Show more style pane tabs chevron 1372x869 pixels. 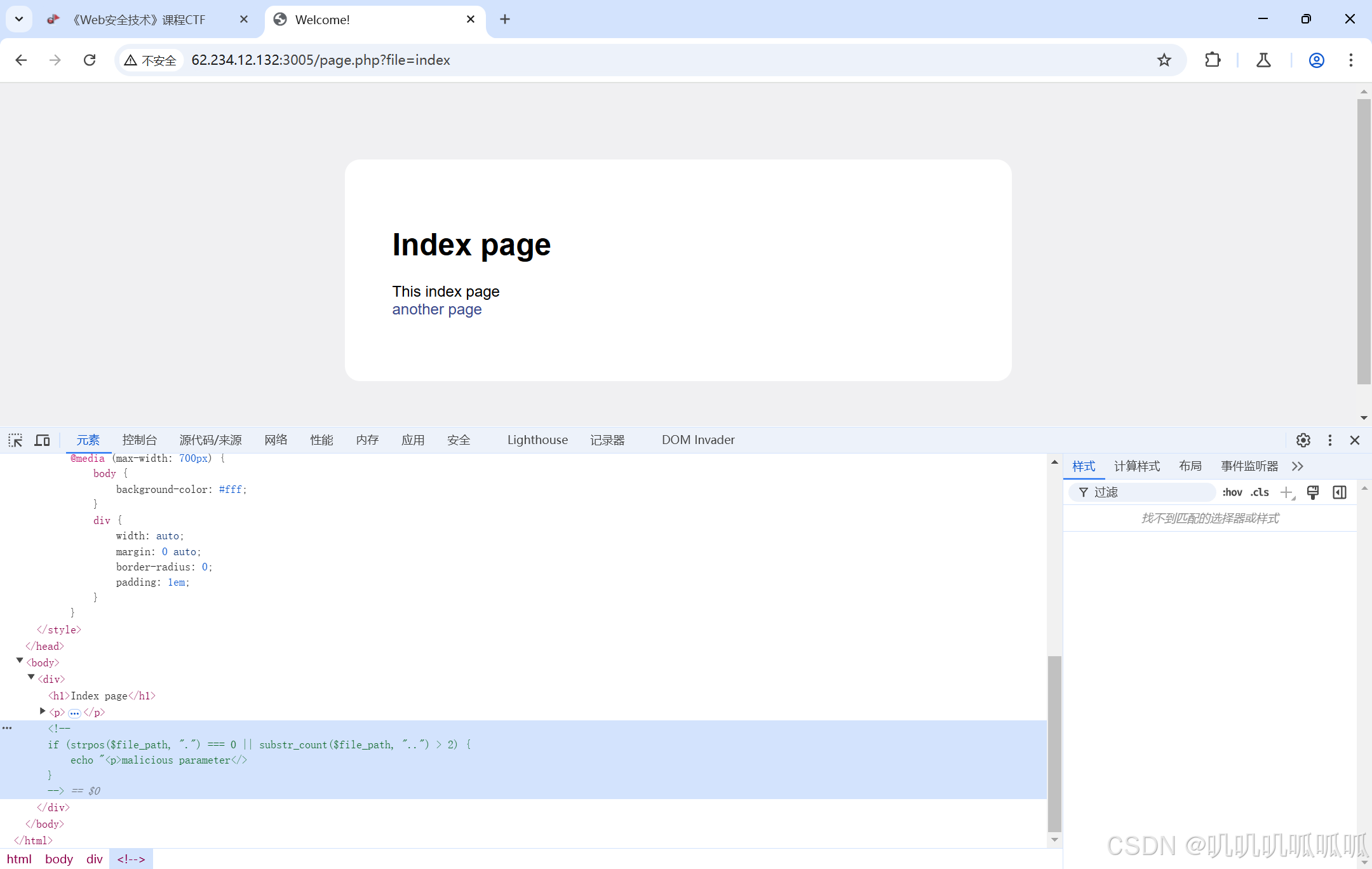(x=1298, y=466)
